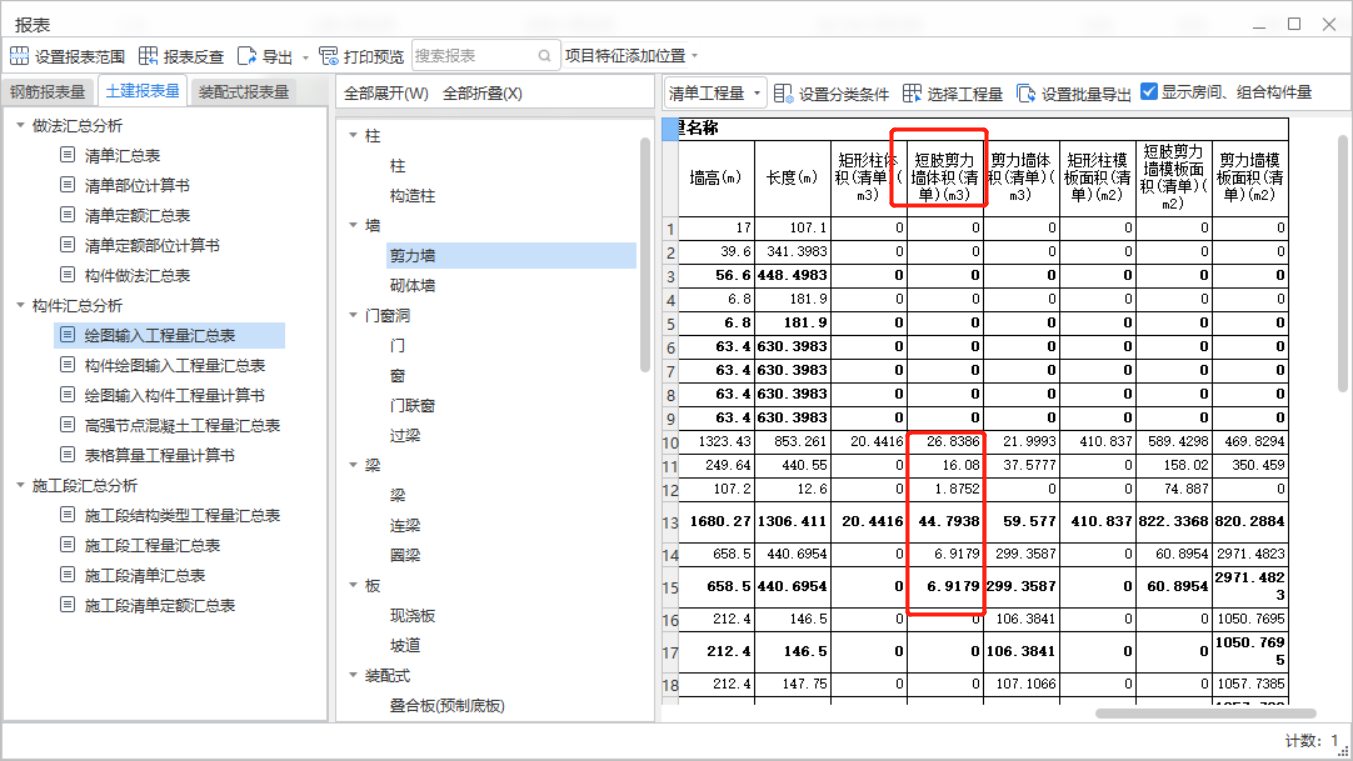Select 连梁 in component tree
Screen dimensions: 1353x761
pyautogui.click(x=405, y=525)
